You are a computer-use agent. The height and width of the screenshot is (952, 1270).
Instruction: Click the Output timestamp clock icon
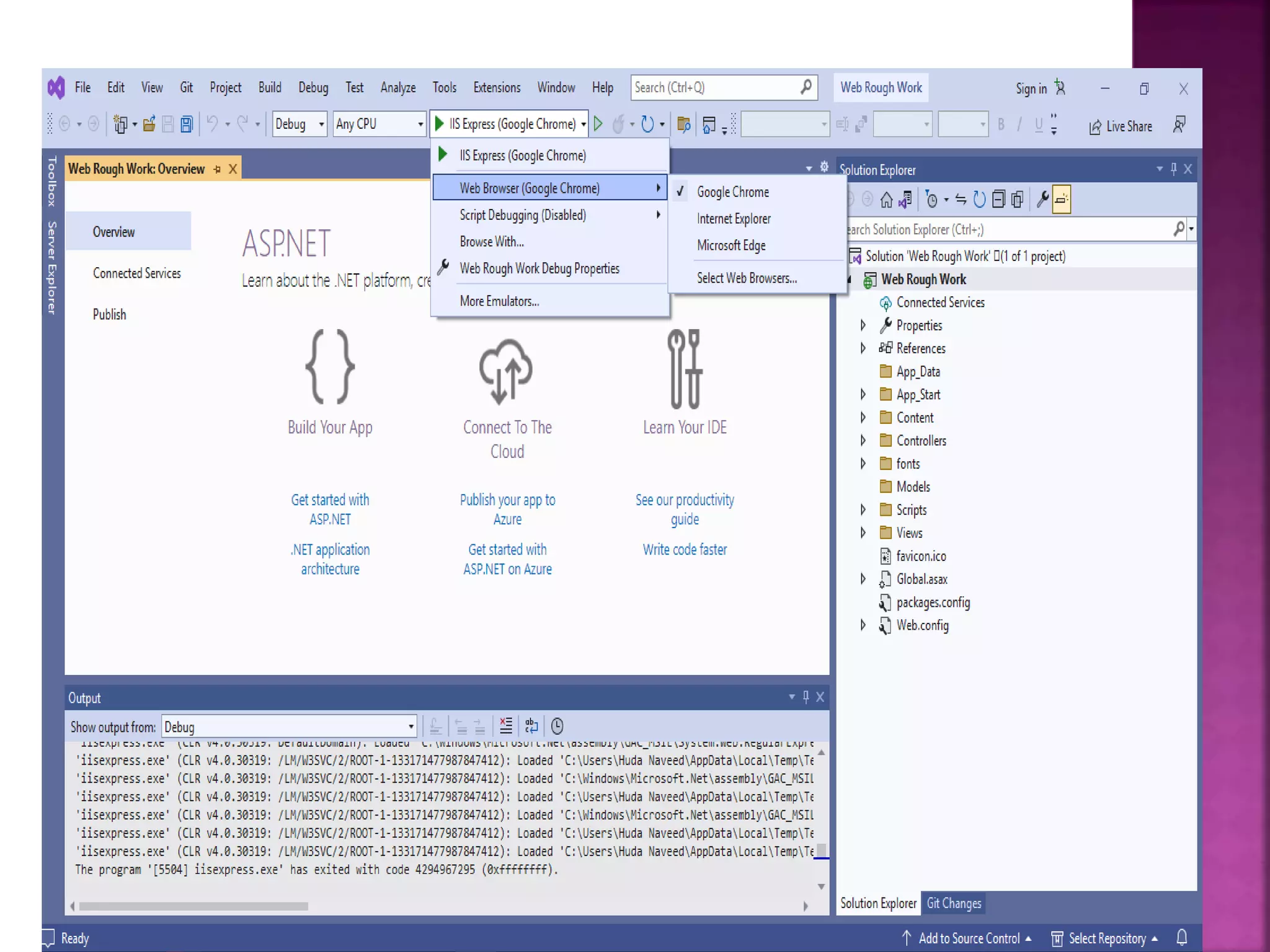click(557, 726)
